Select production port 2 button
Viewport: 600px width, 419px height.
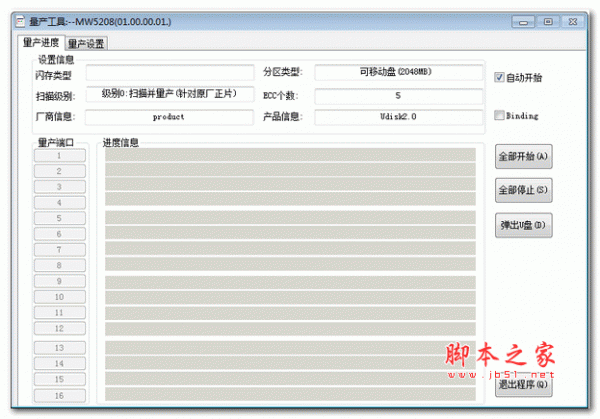[60, 171]
